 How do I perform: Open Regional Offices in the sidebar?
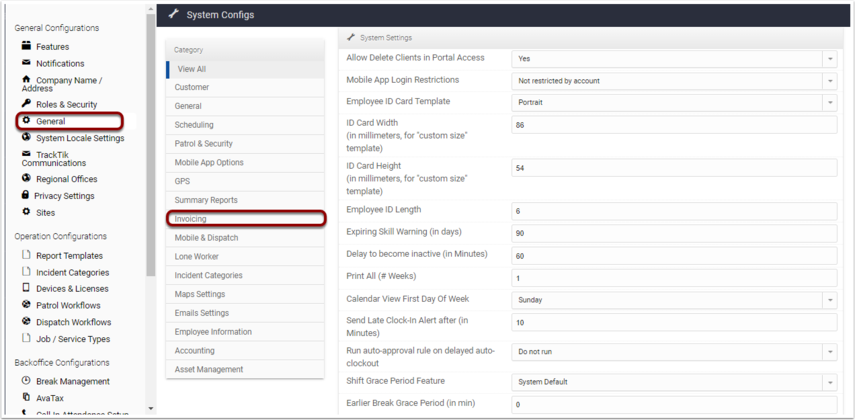67,179
